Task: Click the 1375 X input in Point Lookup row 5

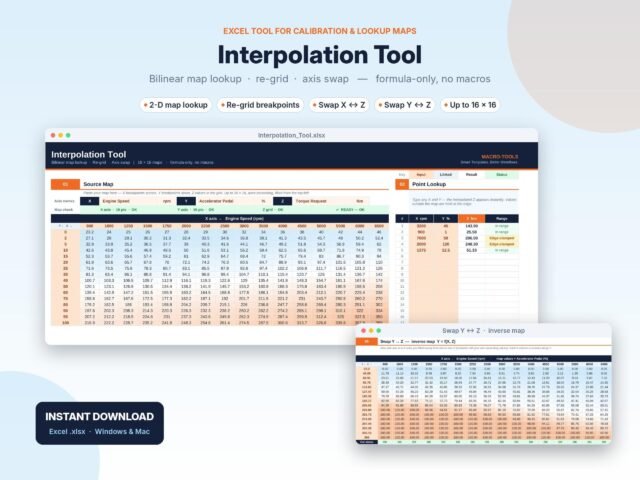Action: click(x=421, y=250)
